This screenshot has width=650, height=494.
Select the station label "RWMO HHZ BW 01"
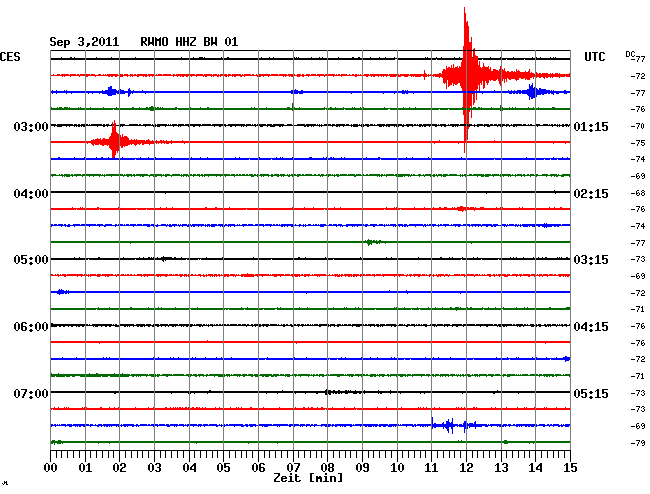point(189,42)
